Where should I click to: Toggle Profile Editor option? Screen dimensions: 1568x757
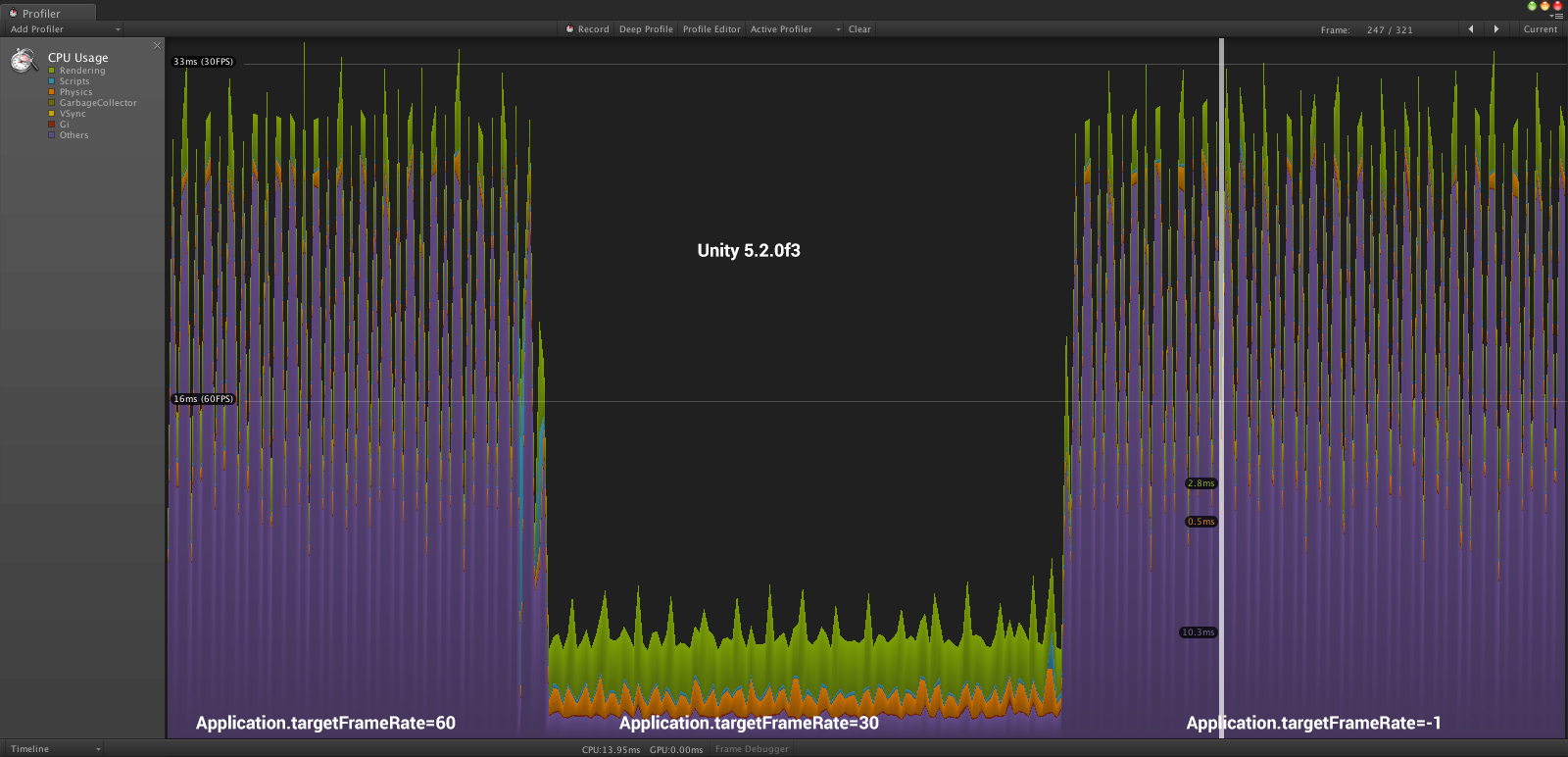(711, 29)
